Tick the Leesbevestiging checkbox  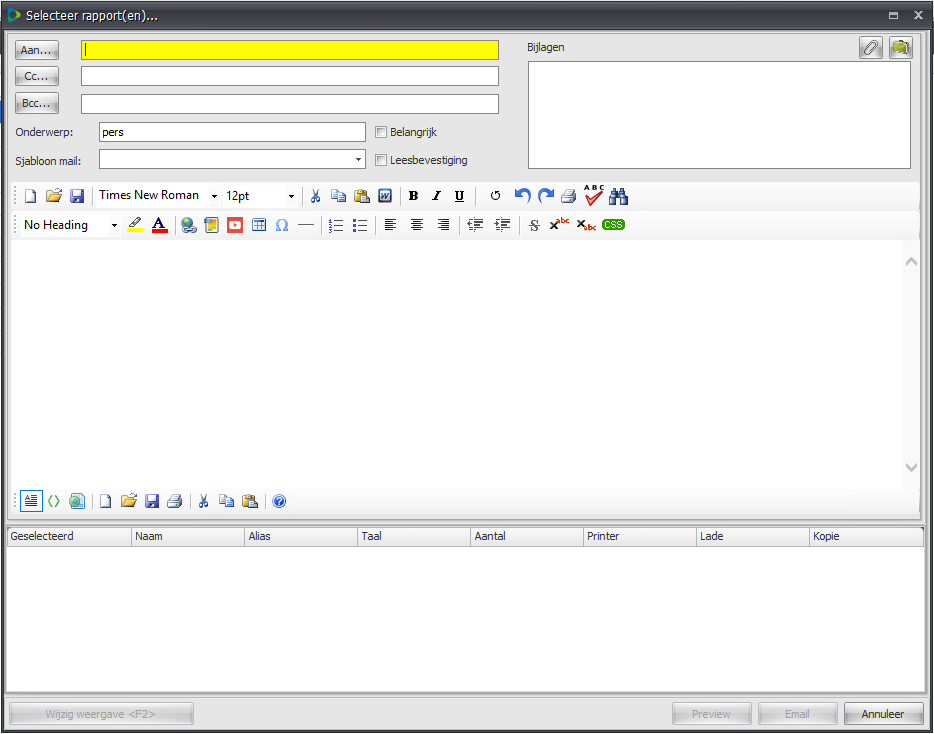tap(381, 160)
